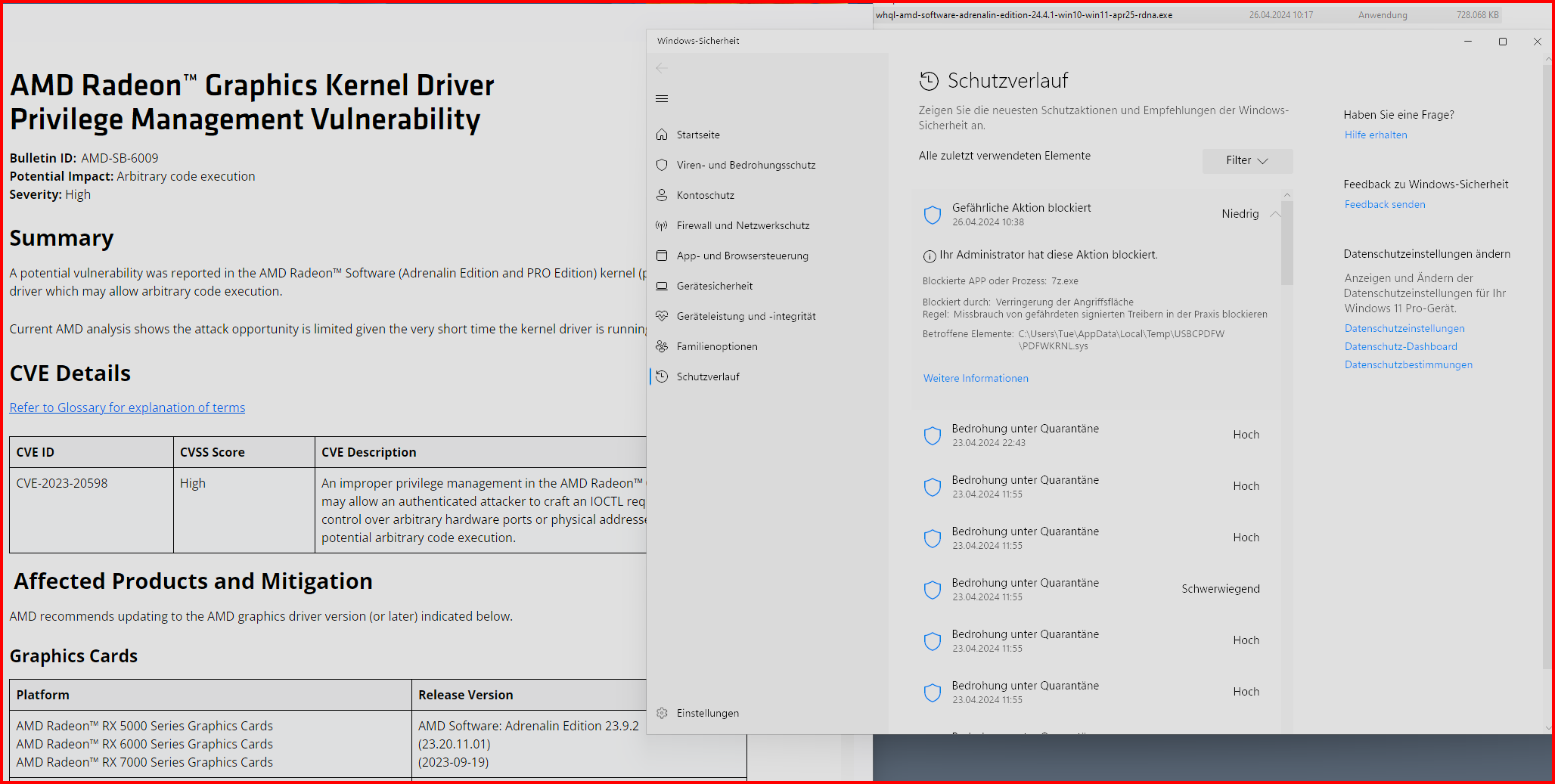Open Firewall und Netzwerkschutz antenna icon
Screen dimensions: 1555x784
pos(662,225)
